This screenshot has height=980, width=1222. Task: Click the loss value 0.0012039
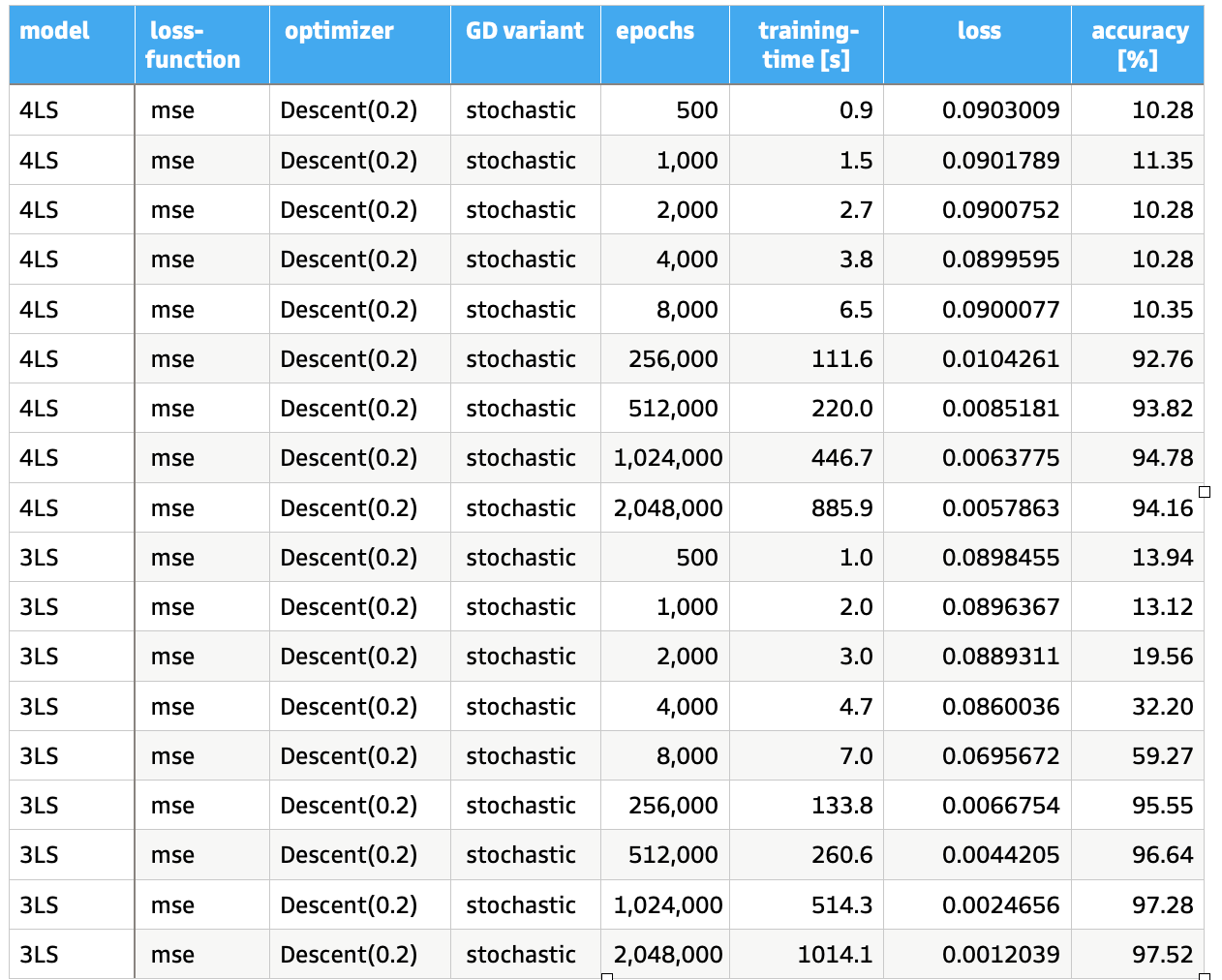pos(1000,955)
